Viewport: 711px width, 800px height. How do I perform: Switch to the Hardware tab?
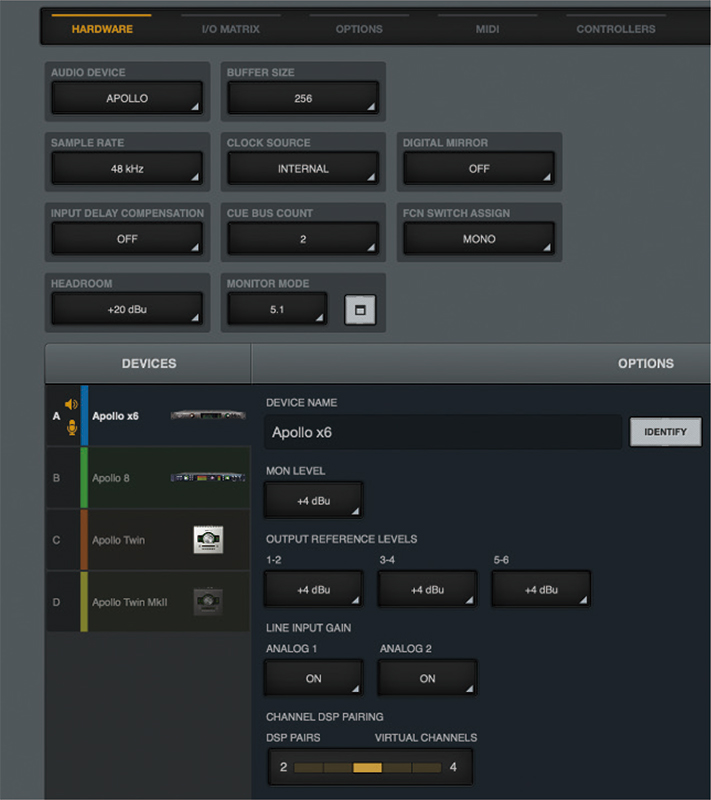(102, 29)
